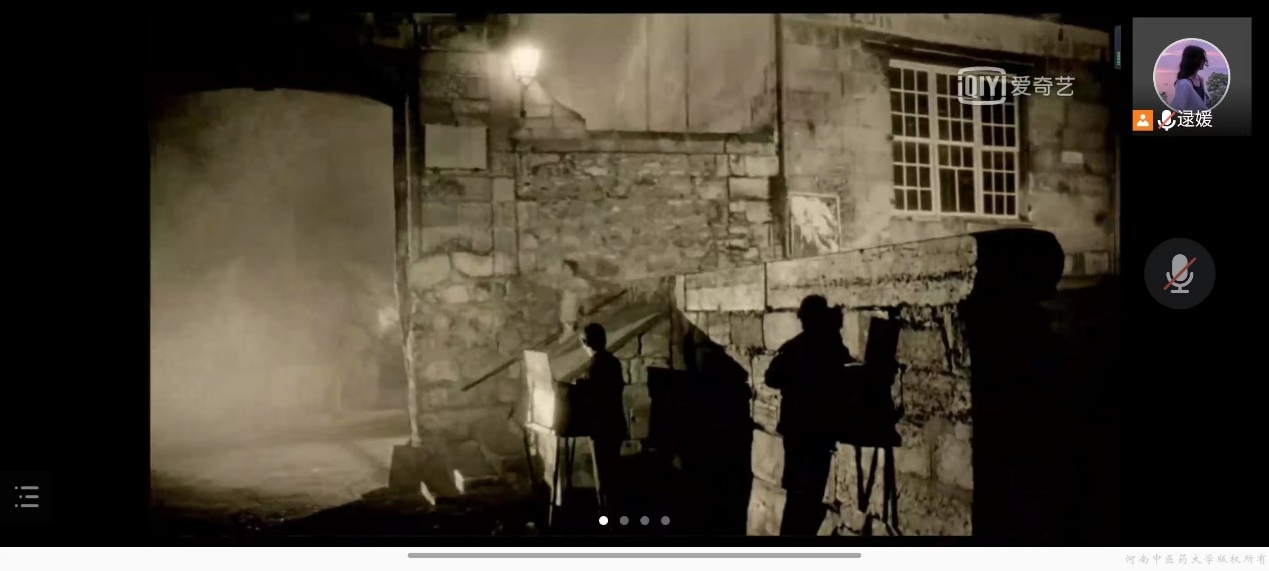Click the orange host badge icon
This screenshot has height=571, width=1269.
(x=1142, y=120)
